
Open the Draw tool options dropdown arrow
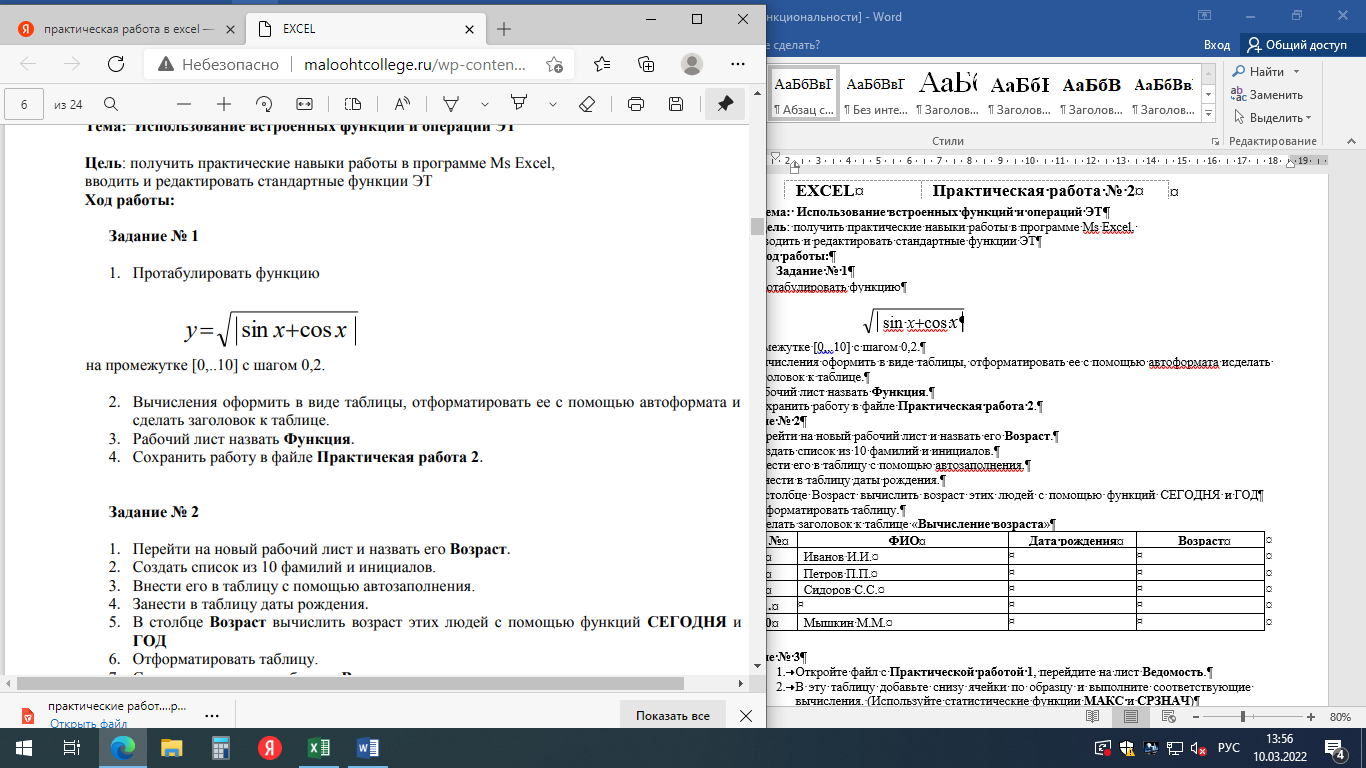(x=485, y=104)
